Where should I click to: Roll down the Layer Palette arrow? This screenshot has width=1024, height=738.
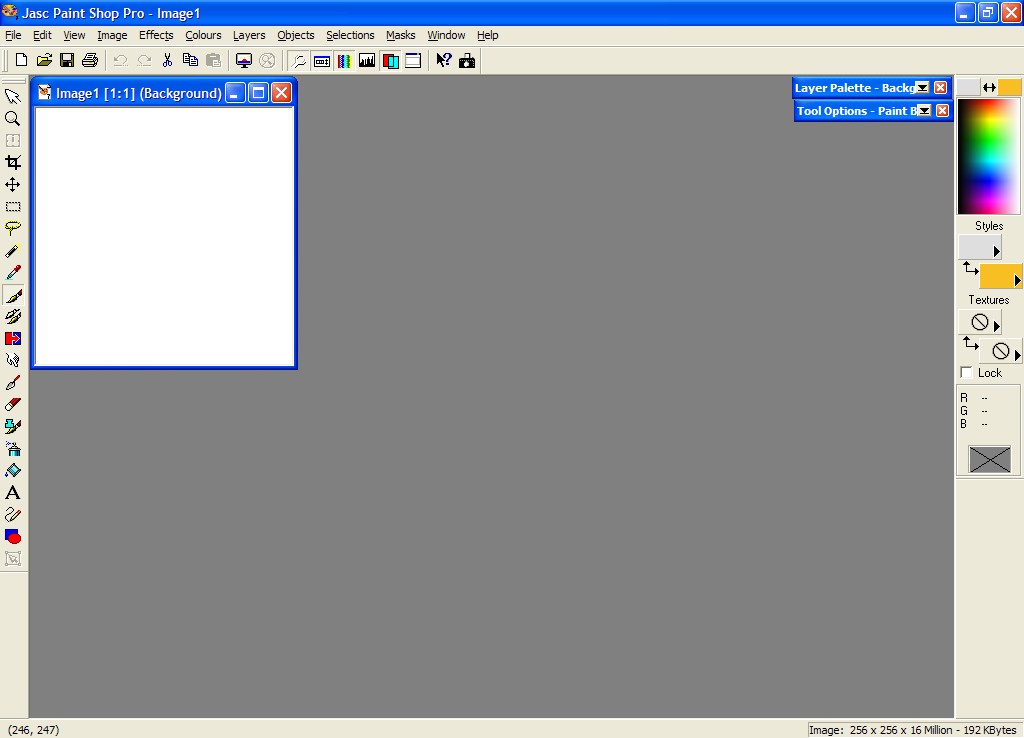[922, 88]
